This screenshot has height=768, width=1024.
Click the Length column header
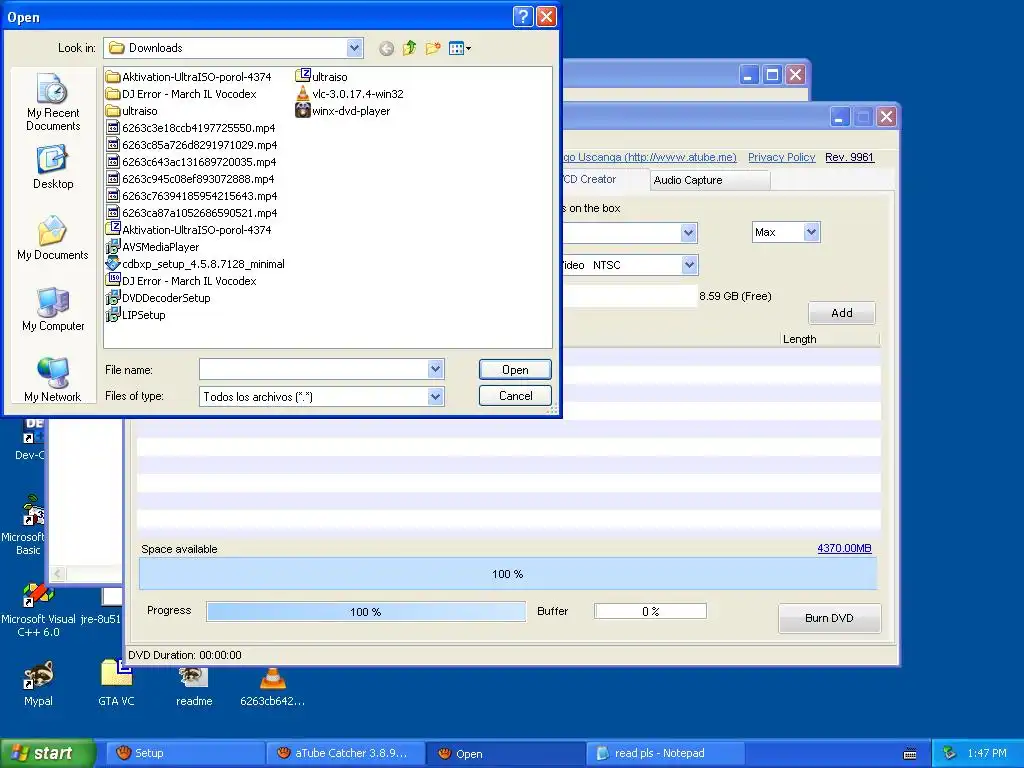coord(831,340)
